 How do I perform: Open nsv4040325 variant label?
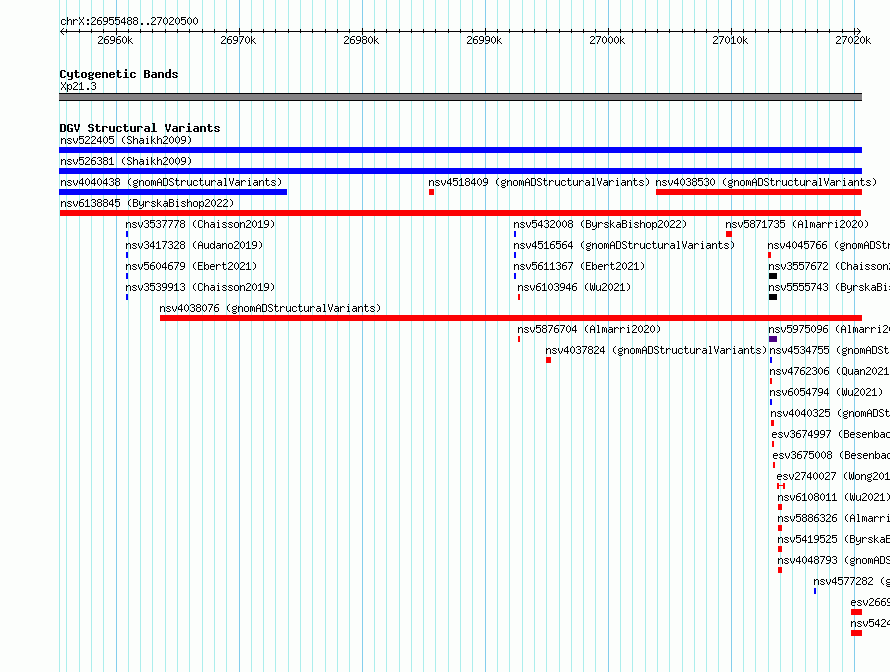click(x=830, y=413)
